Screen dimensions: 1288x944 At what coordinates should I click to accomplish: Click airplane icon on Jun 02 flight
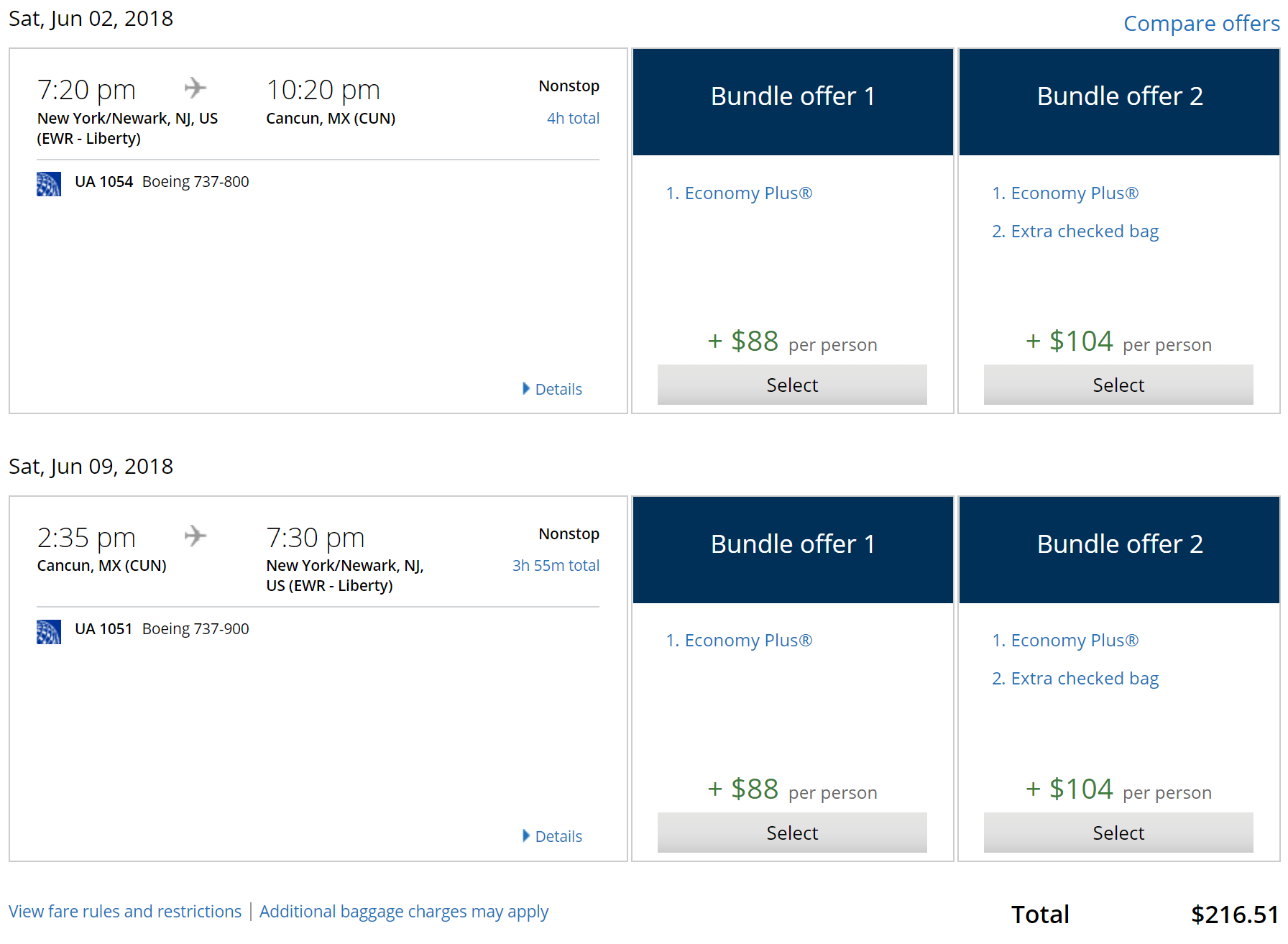click(x=195, y=88)
